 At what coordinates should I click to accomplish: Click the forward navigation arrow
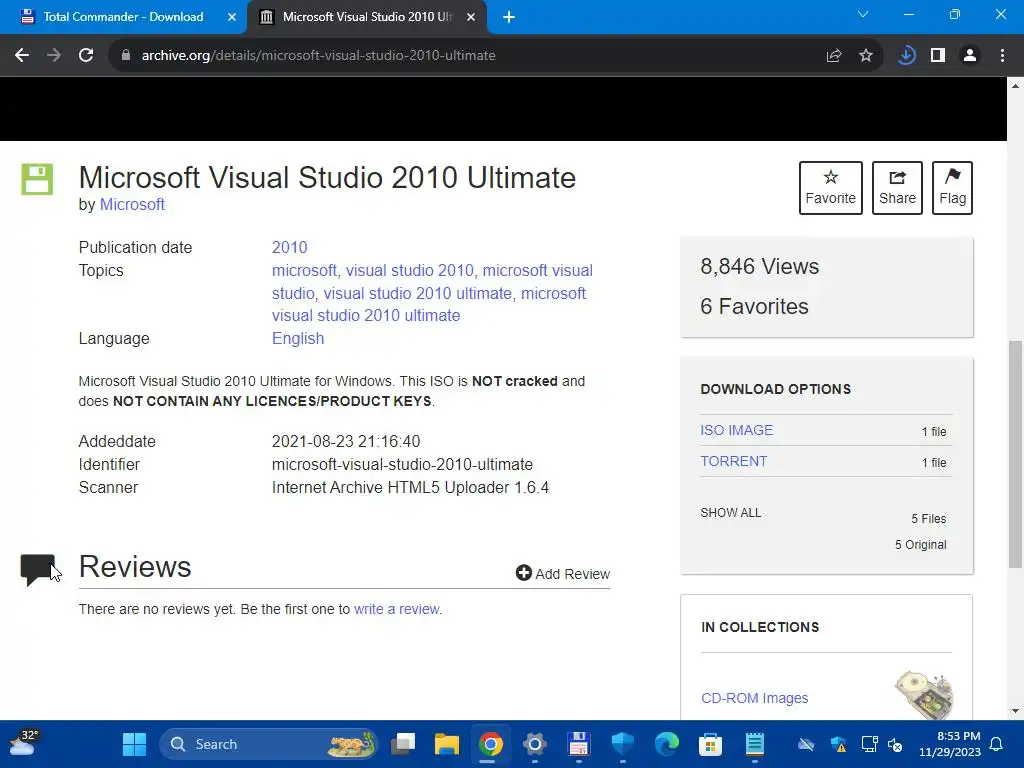54,56
